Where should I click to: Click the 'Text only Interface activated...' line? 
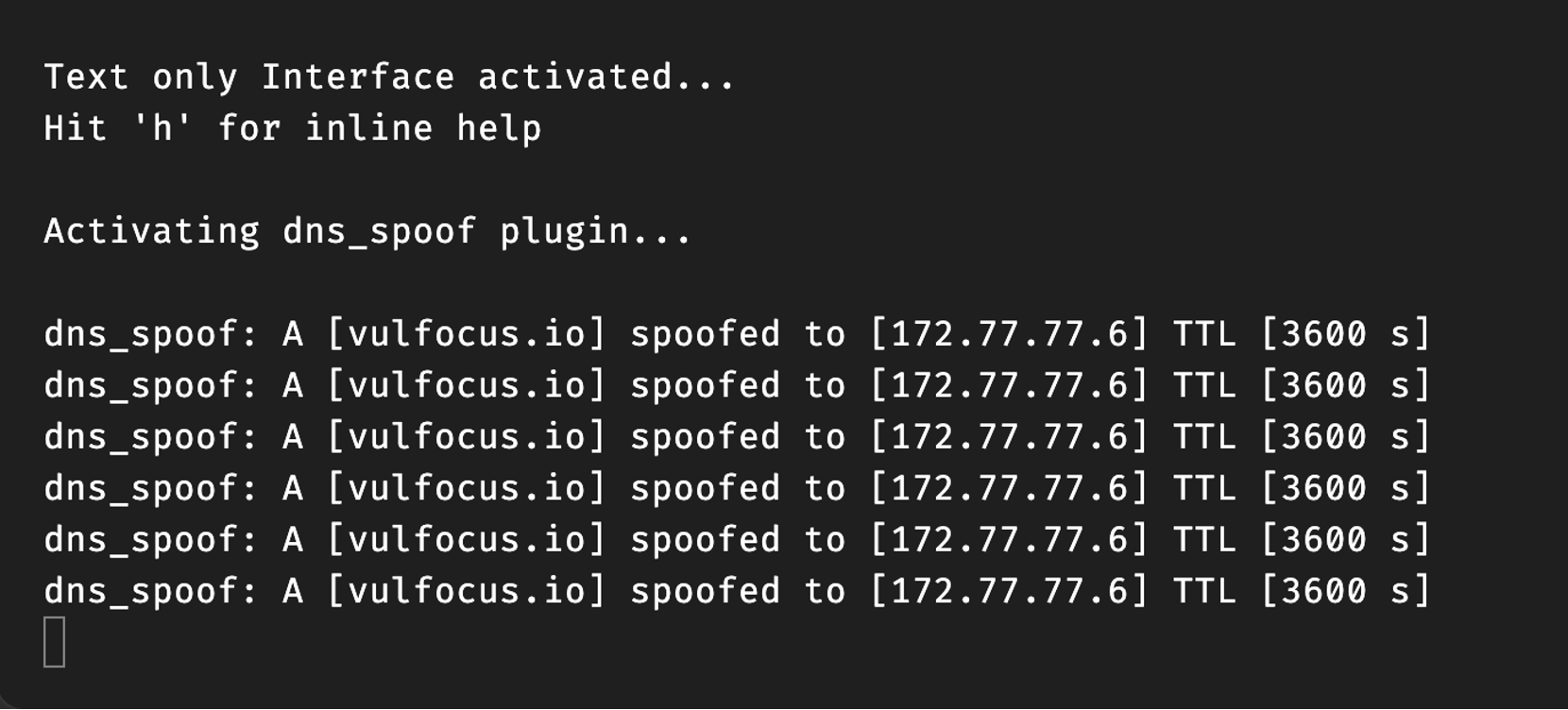[x=388, y=77]
